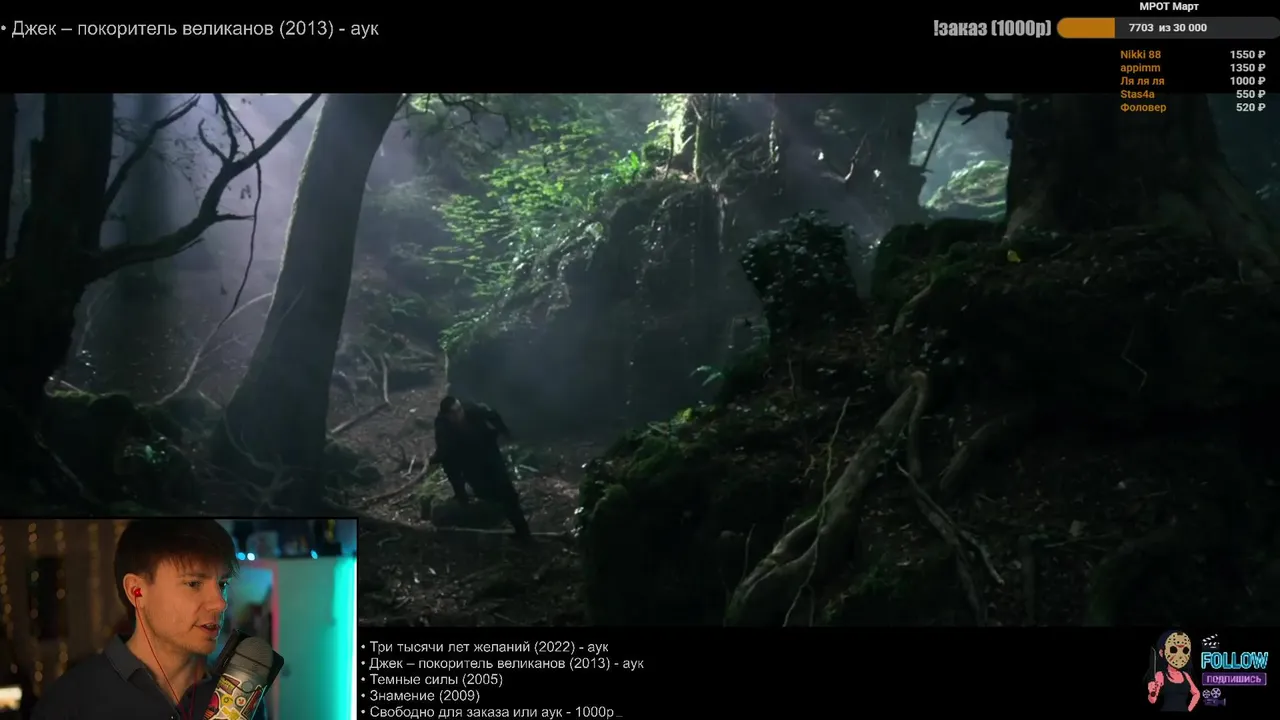Screen dimensions: 1280x720
Task: Click the bottom queue item 'Джек – покоритель великанов (2013) - аук'
Action: [x=507, y=663]
